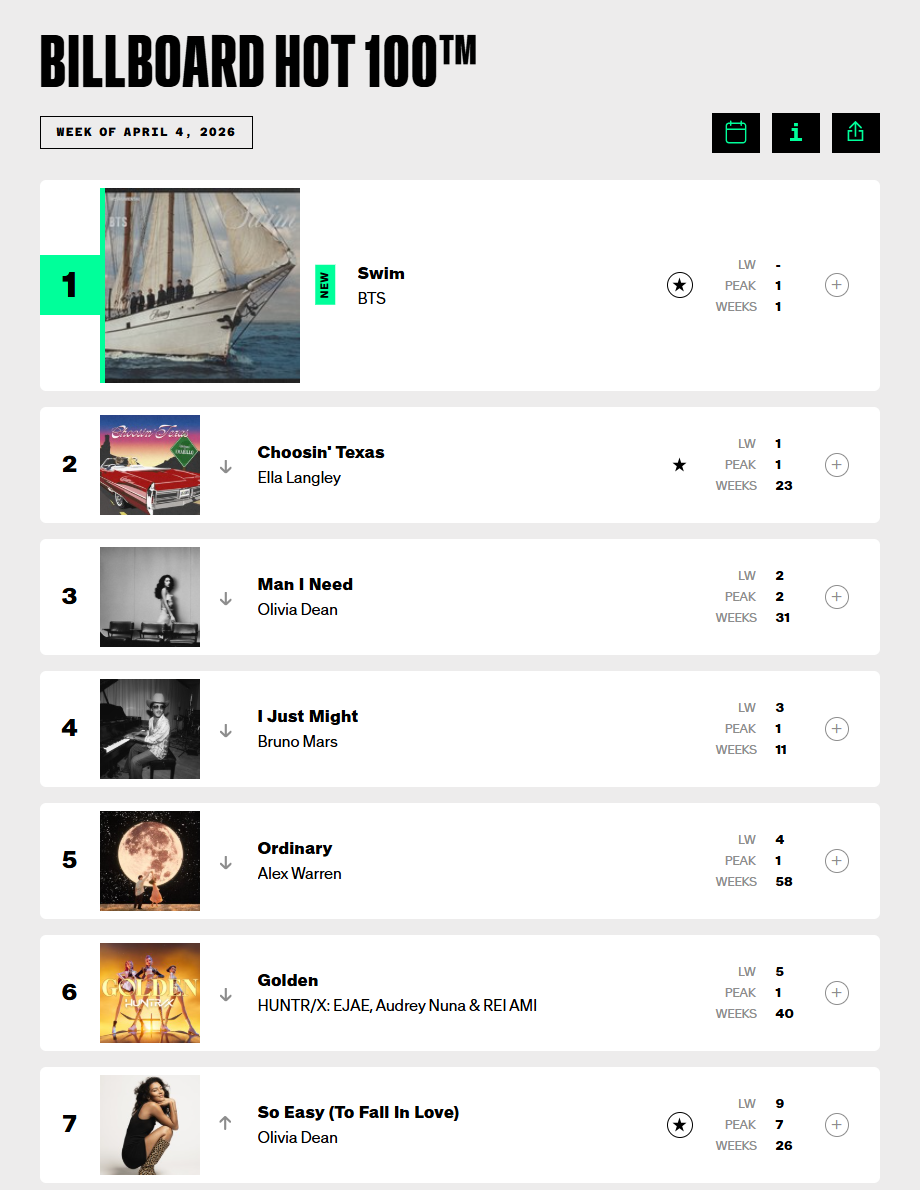920x1190 pixels.
Task: Click the chart info icon
Action: [796, 133]
